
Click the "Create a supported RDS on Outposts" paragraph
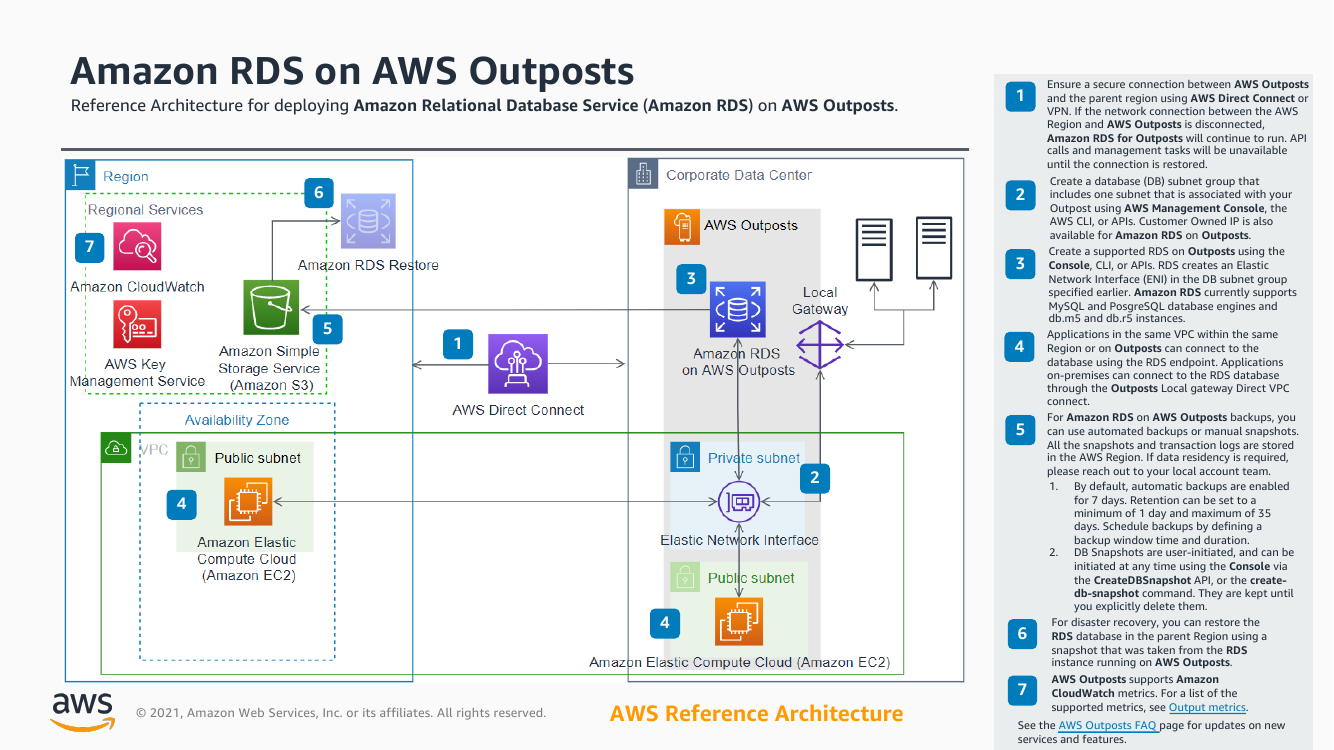coord(1172,285)
